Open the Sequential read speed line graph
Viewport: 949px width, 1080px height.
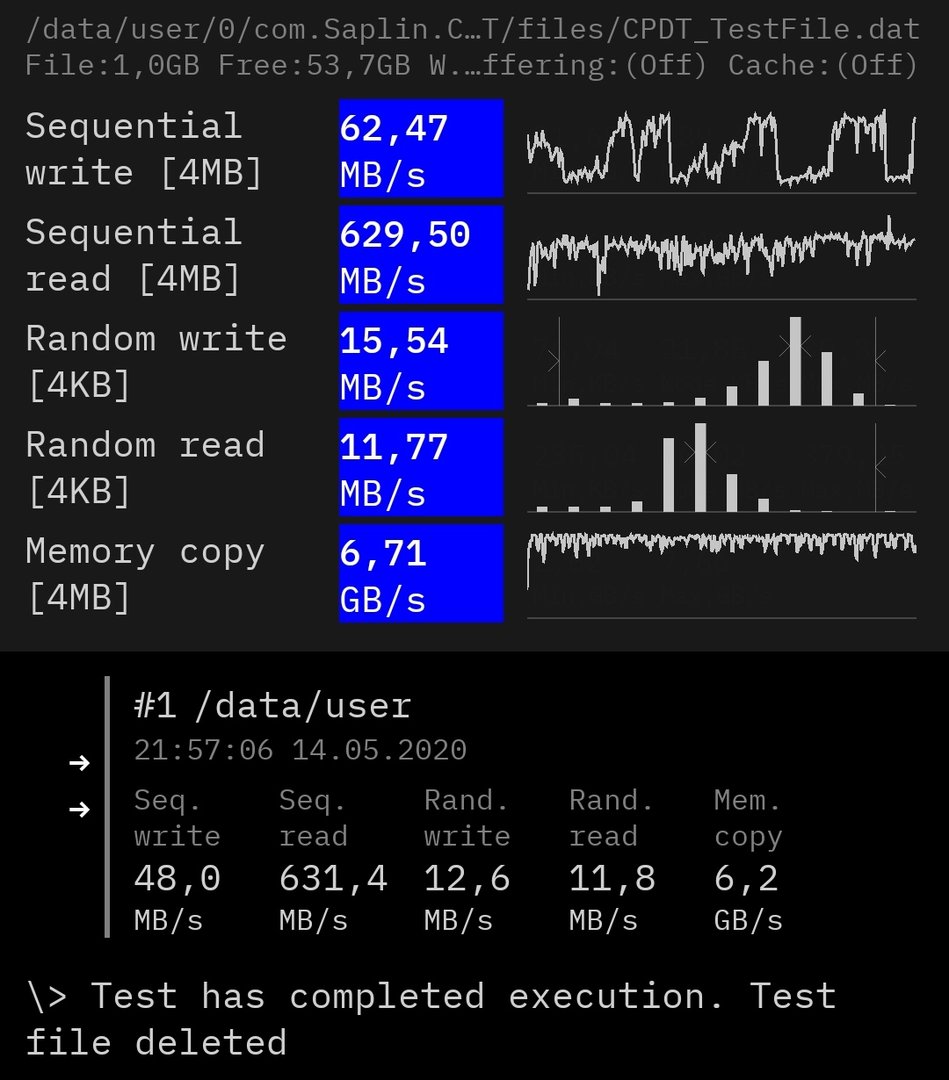(x=721, y=256)
